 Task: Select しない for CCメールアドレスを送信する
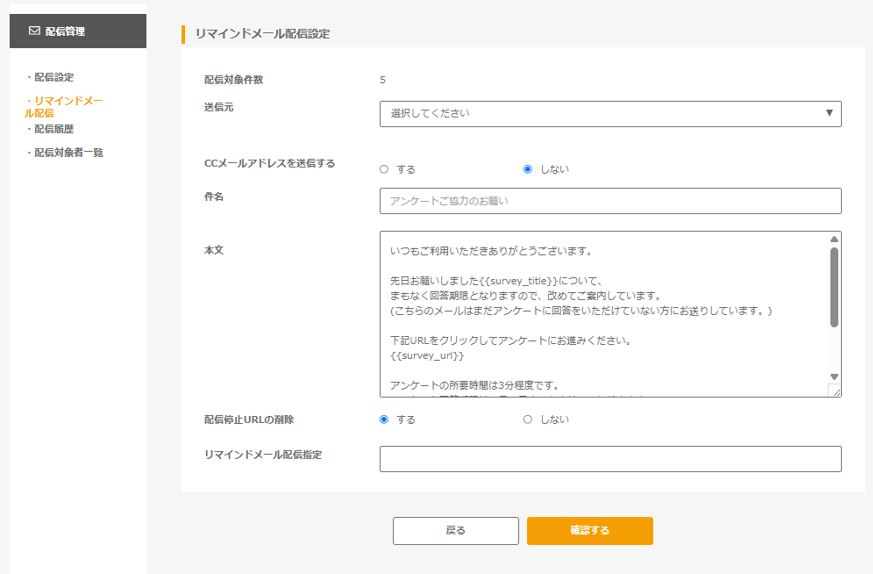[528, 169]
